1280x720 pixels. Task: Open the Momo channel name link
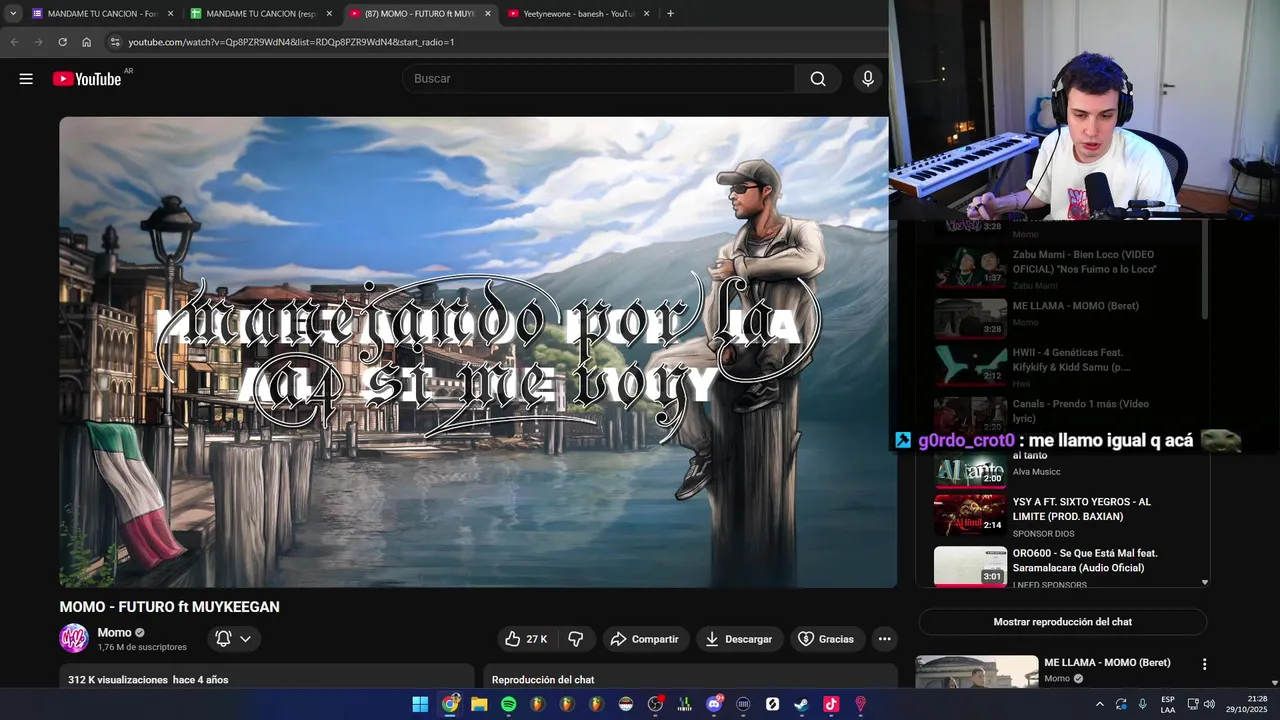(x=114, y=632)
